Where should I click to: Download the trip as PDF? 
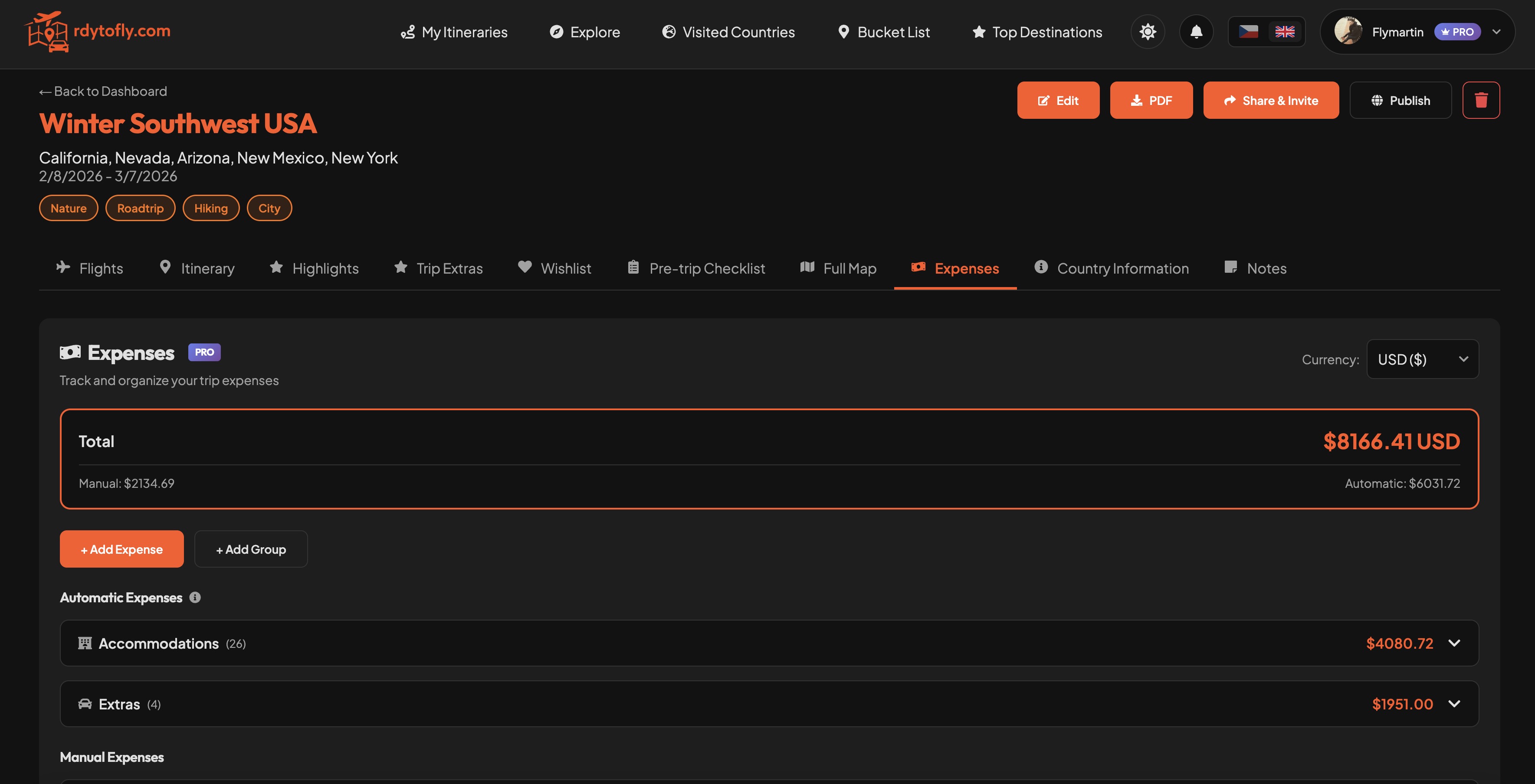[1151, 100]
